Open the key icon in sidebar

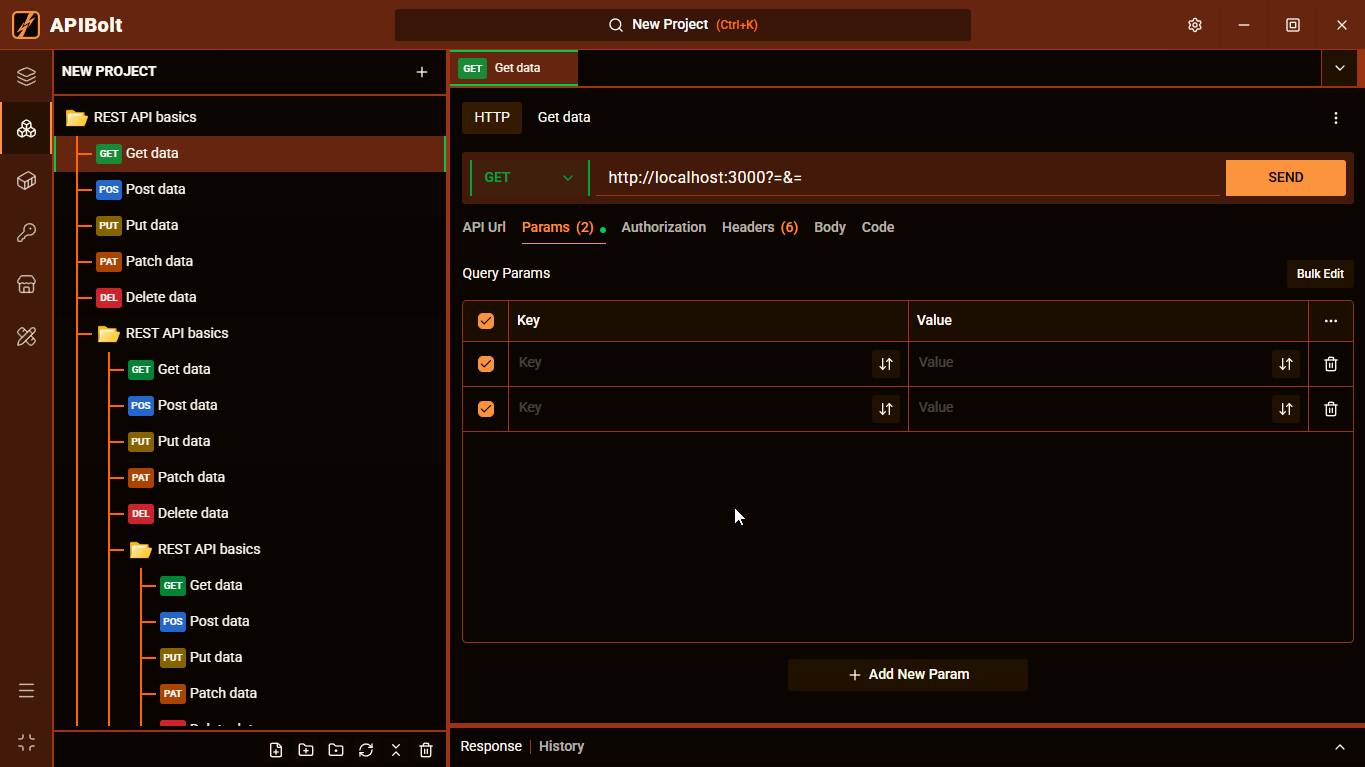26,233
